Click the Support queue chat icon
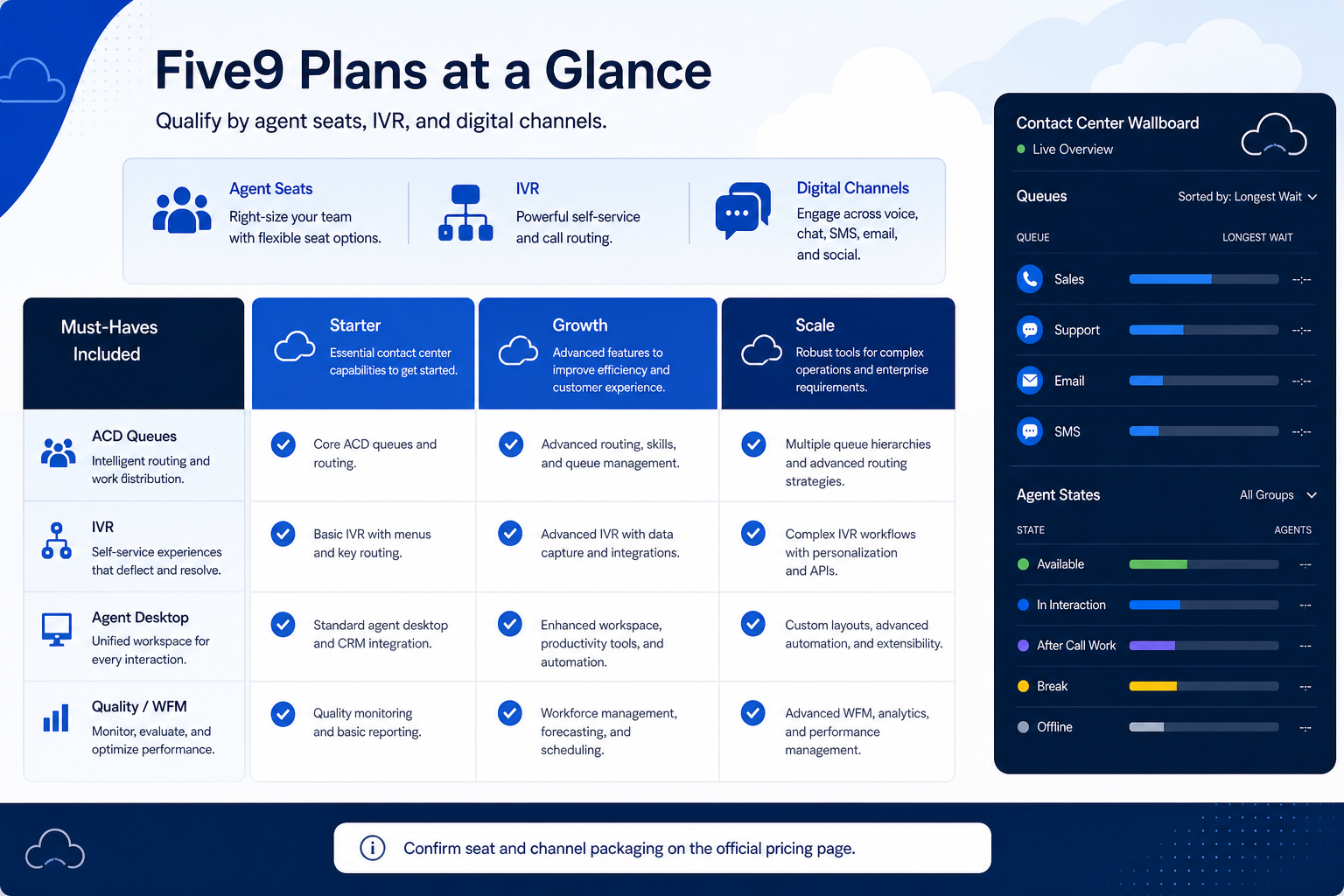The width and height of the screenshot is (1344, 896). point(1030,330)
